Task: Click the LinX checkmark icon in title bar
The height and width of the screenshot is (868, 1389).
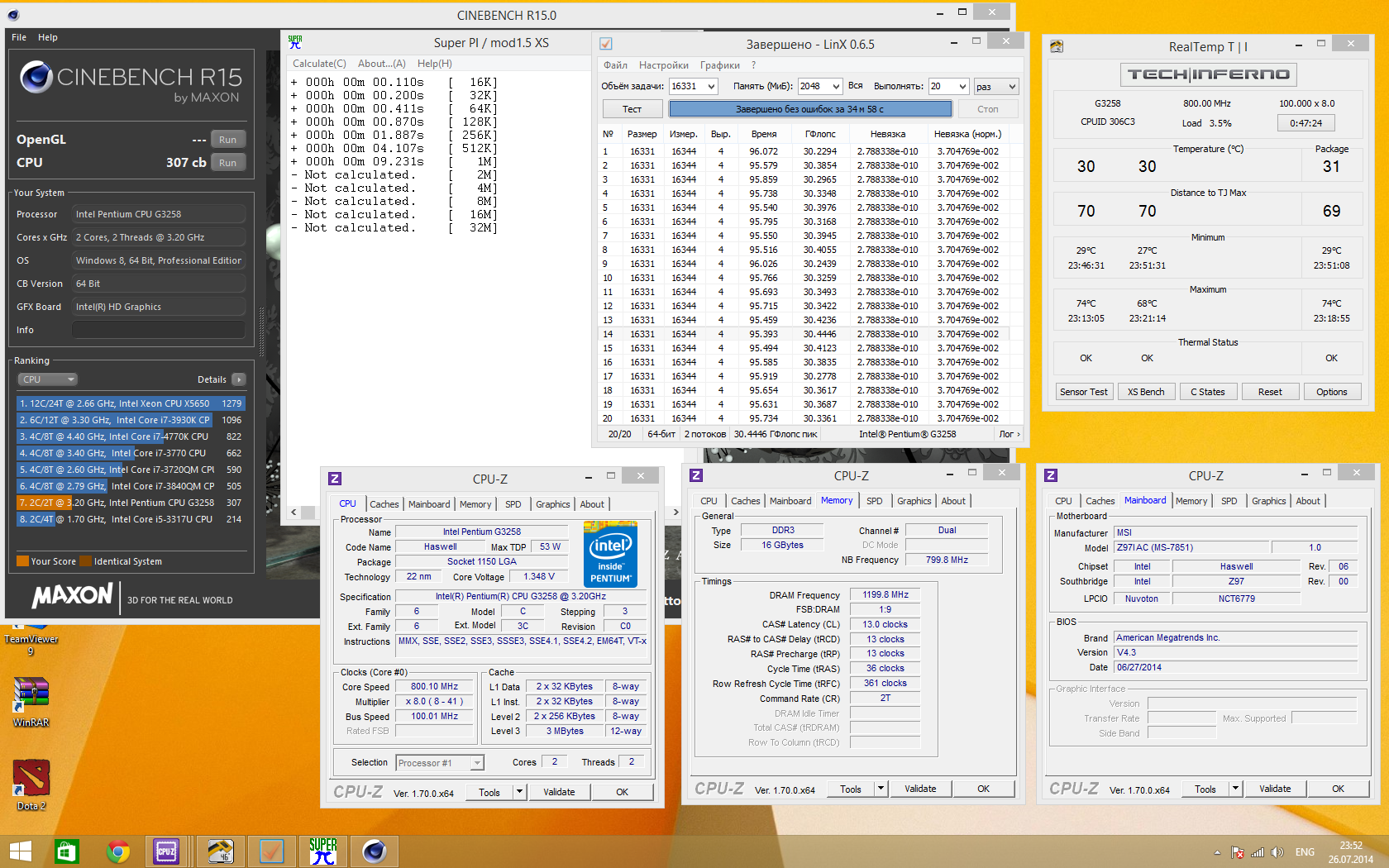Action: [x=606, y=44]
